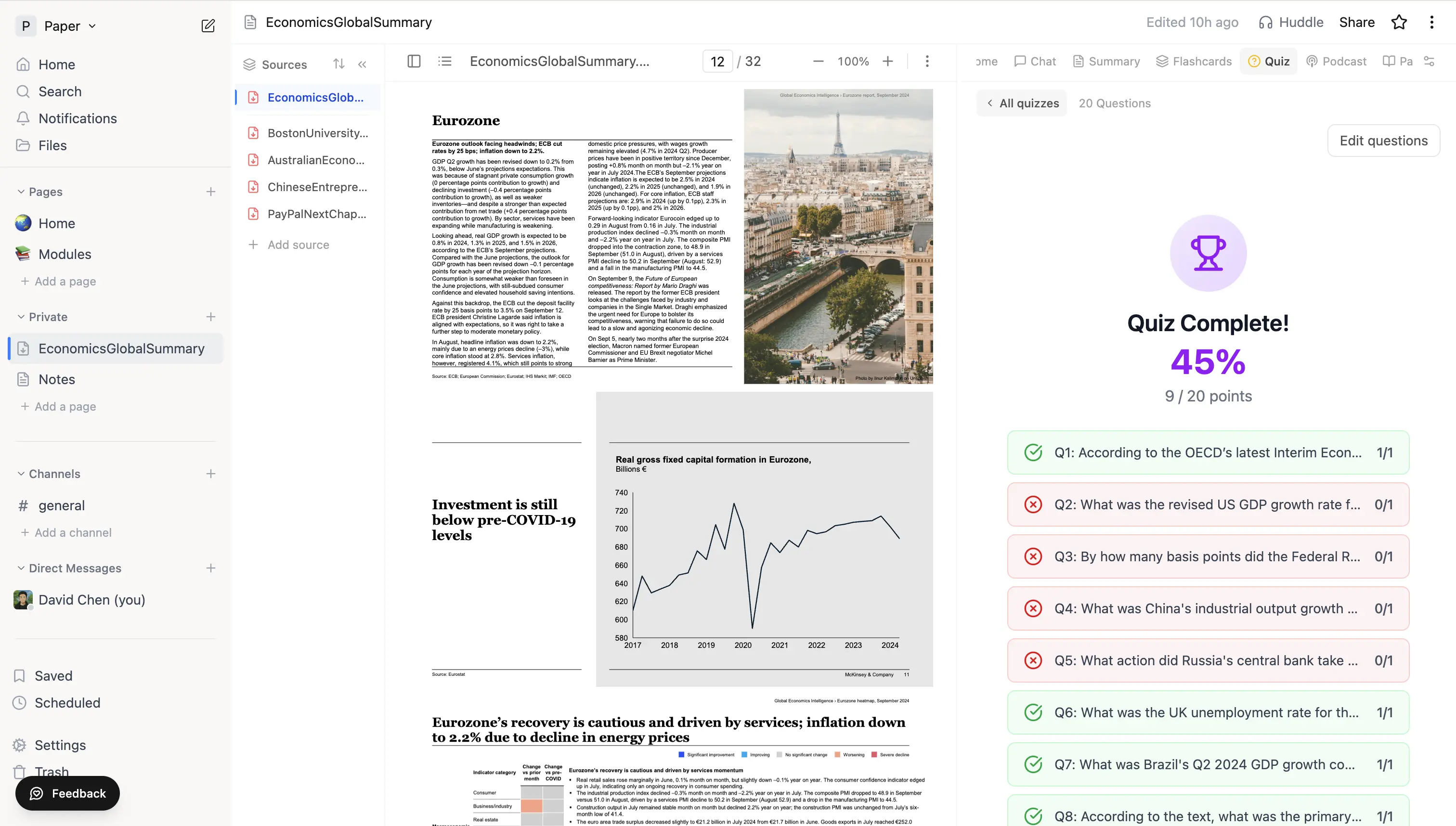
Task: Start a Huddle
Action: [x=1290, y=22]
